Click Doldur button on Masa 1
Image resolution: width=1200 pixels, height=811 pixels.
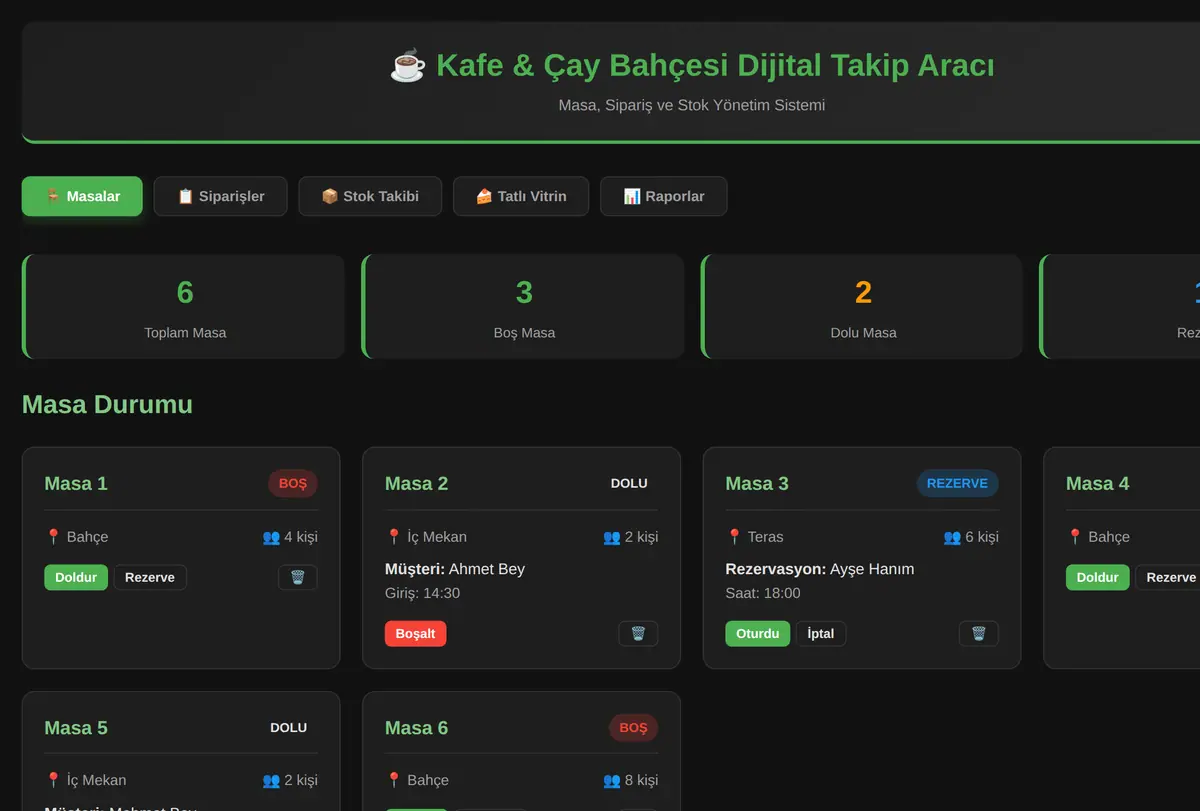coord(76,577)
